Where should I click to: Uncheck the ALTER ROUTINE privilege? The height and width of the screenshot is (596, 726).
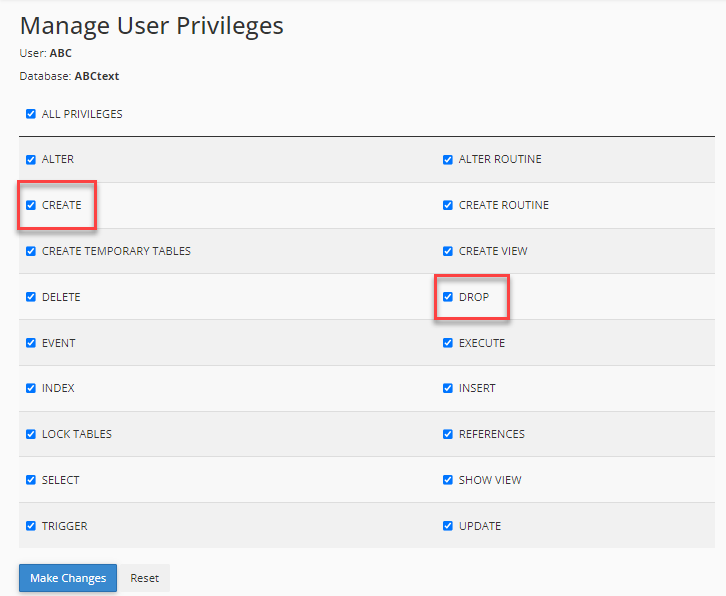click(448, 159)
